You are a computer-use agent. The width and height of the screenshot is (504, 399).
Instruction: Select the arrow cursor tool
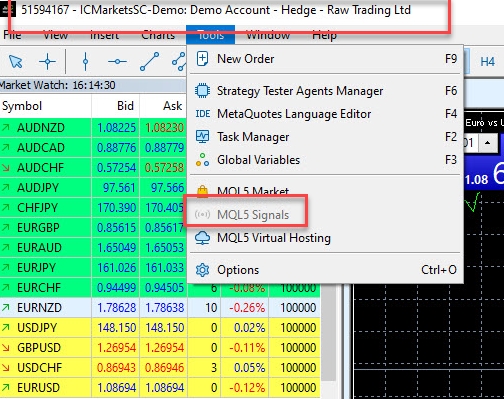click(x=16, y=62)
